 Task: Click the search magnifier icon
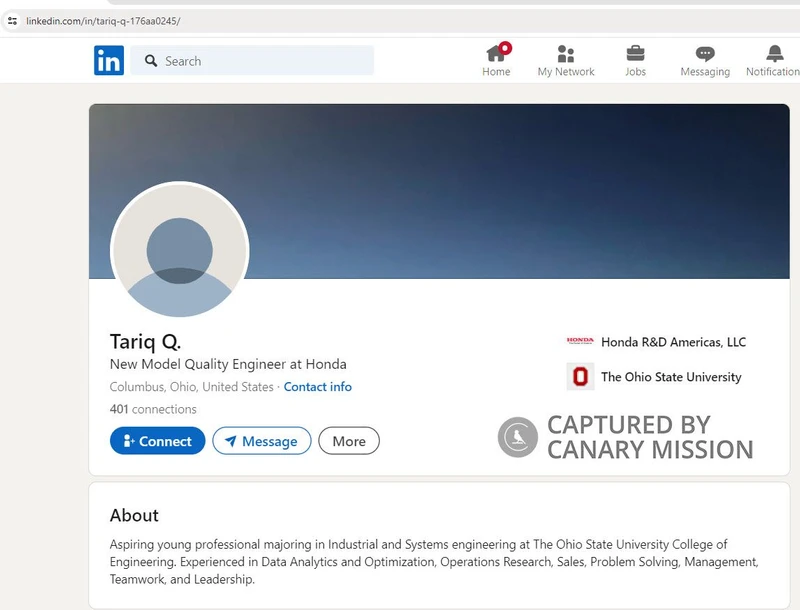click(x=150, y=61)
